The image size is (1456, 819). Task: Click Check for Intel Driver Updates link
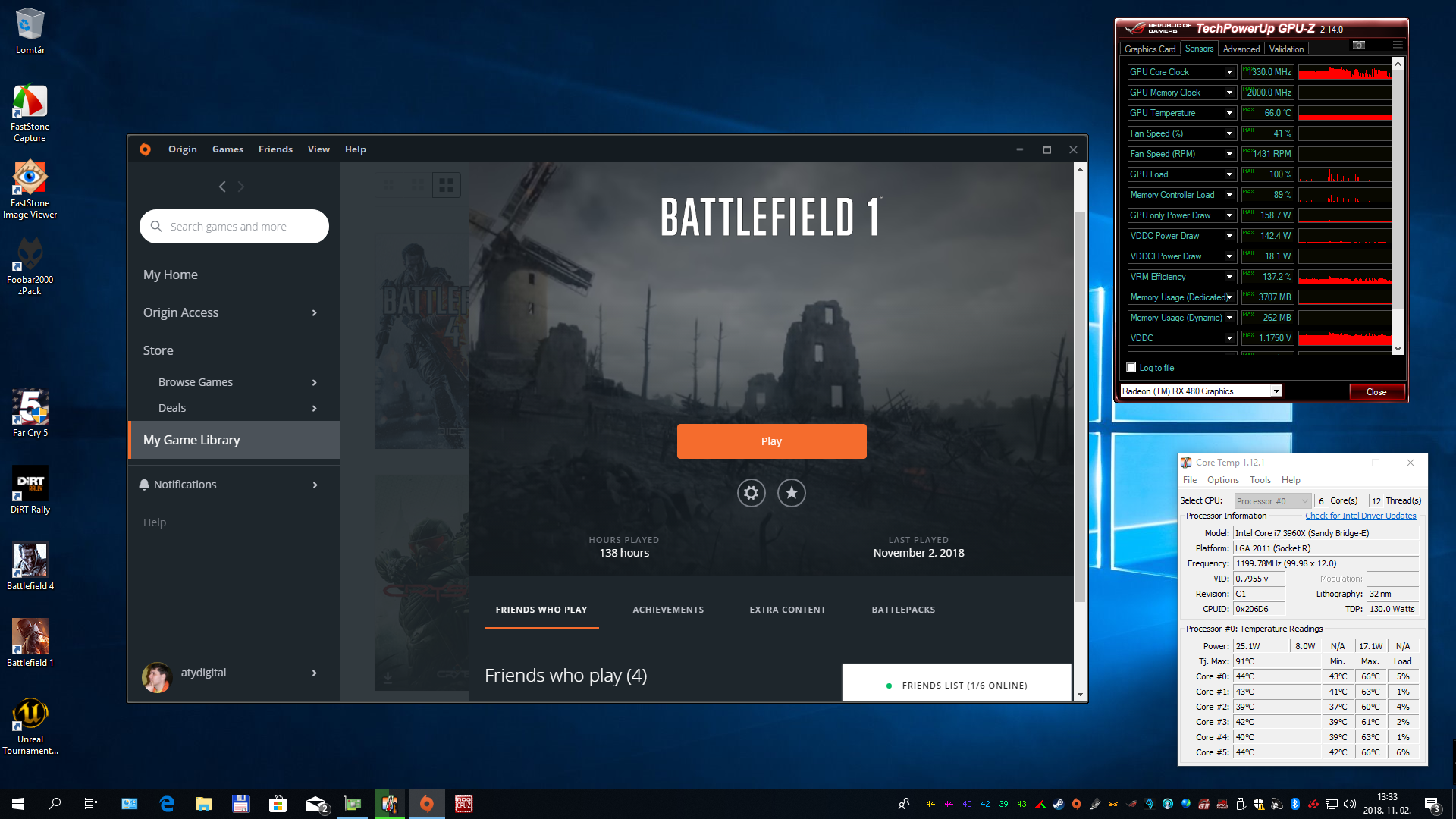(1360, 516)
